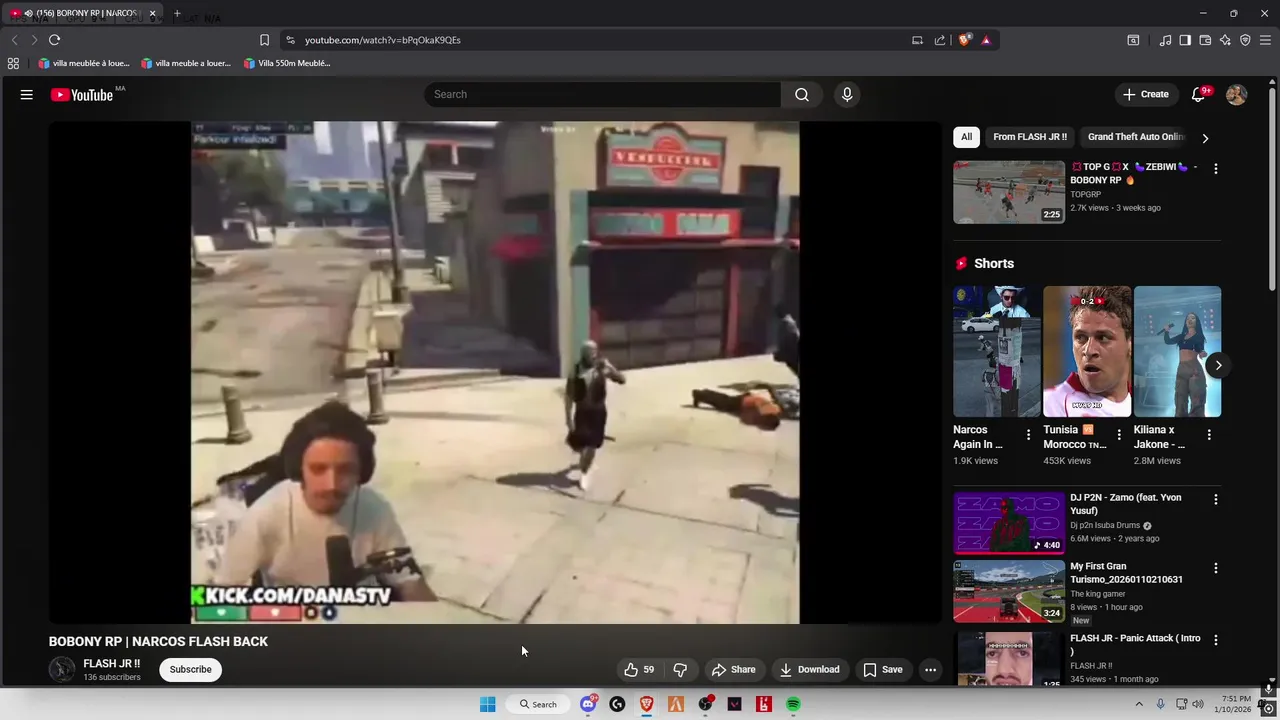Open options for My First Gran Turismo video
Screen dimensions: 1280x720
1216,568
